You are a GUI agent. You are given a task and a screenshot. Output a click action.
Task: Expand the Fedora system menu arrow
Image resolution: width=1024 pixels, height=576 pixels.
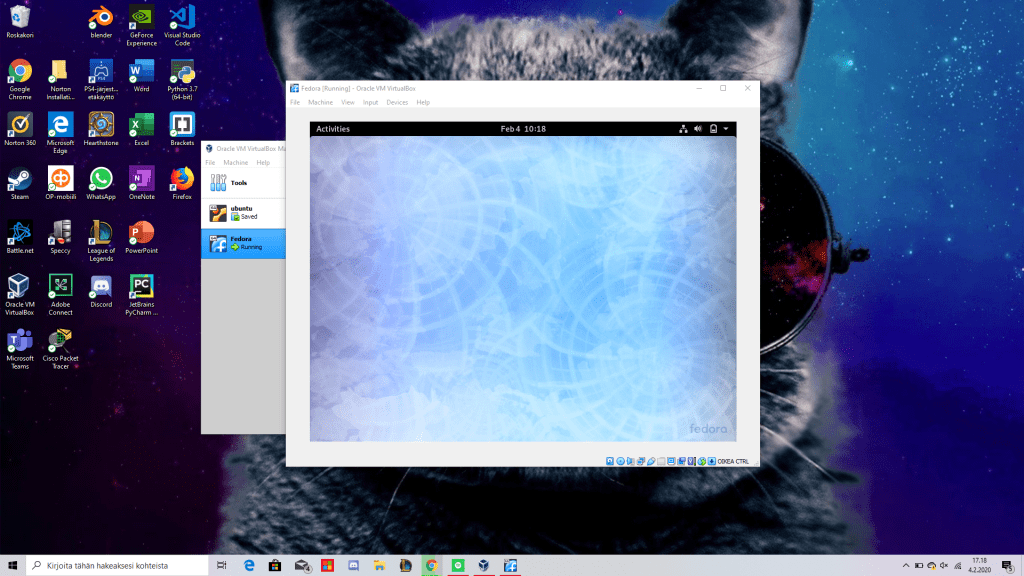click(x=726, y=129)
